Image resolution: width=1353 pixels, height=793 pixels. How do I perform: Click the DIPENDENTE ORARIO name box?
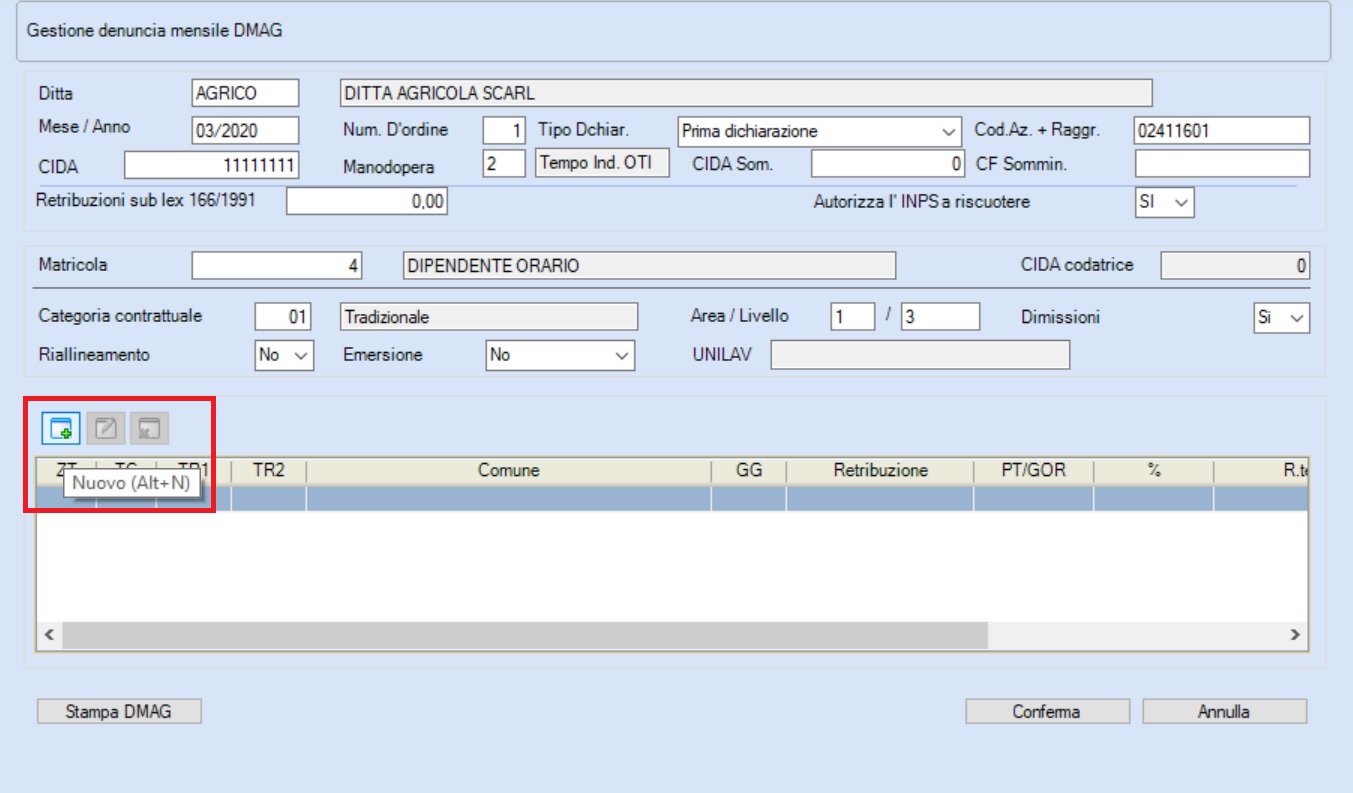650,266
